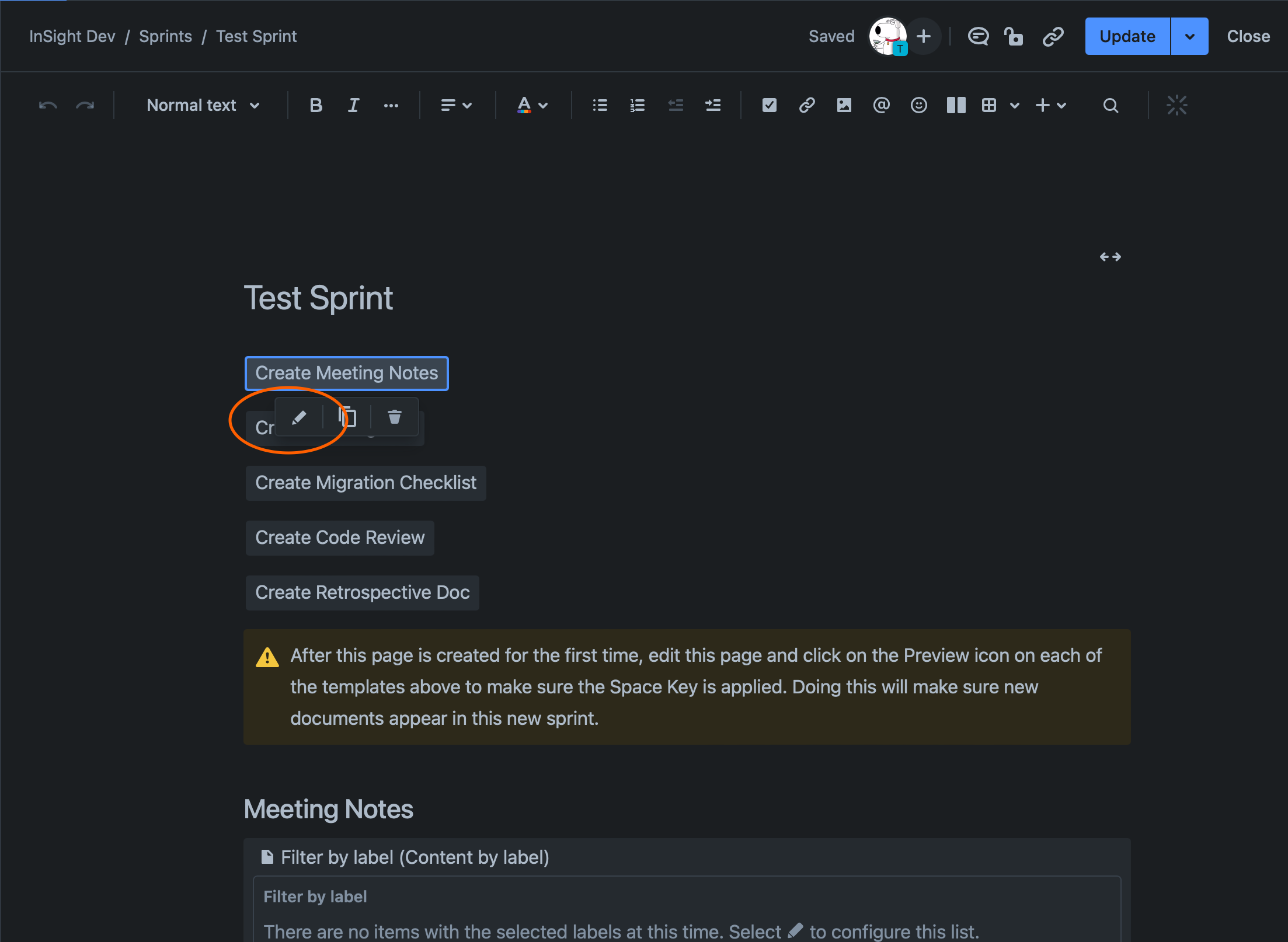Open the Normal text style dropdown

coord(203,106)
